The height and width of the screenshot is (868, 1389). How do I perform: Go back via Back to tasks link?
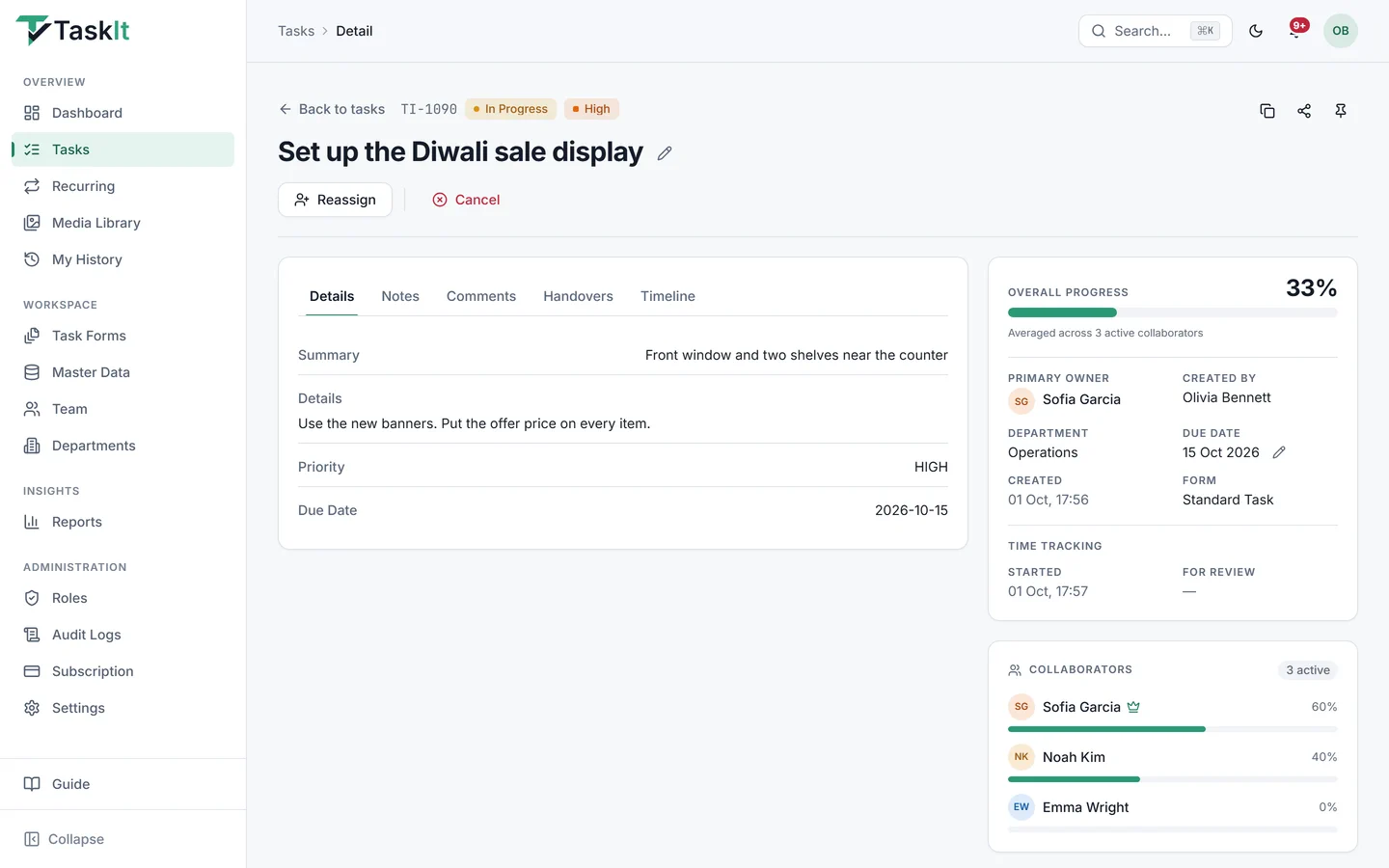pyautogui.click(x=332, y=109)
